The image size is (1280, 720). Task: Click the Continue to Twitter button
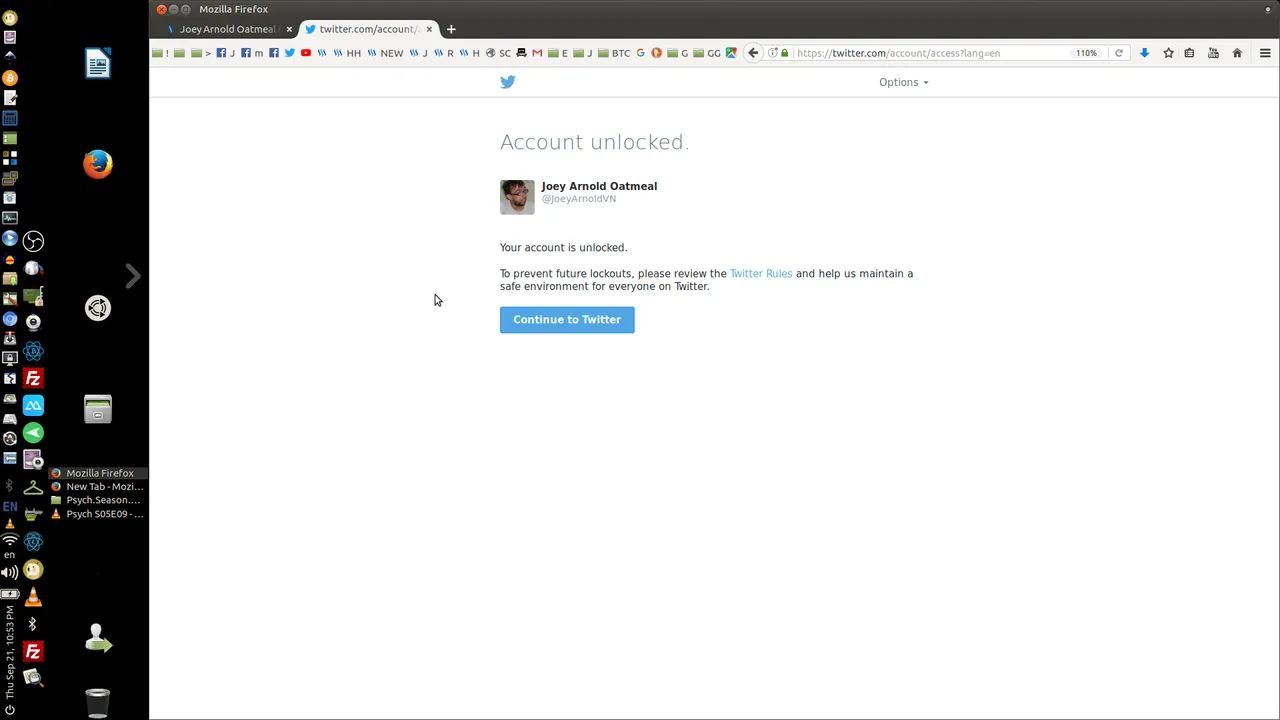coord(567,319)
